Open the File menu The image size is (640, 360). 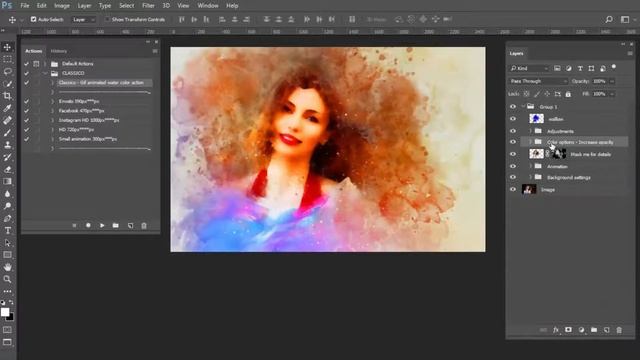tap(25, 6)
